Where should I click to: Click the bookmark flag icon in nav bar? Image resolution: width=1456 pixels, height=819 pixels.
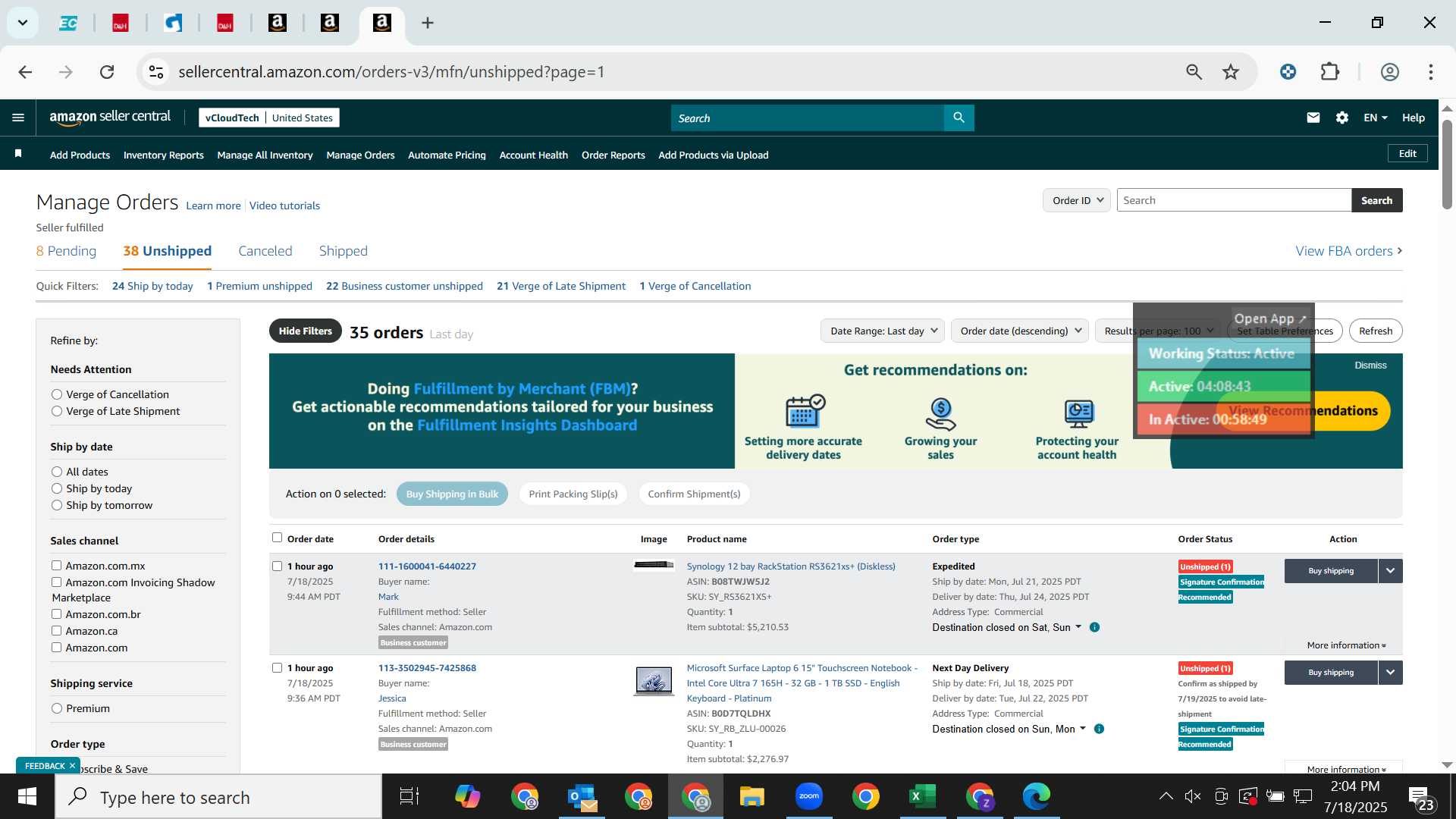(x=18, y=154)
